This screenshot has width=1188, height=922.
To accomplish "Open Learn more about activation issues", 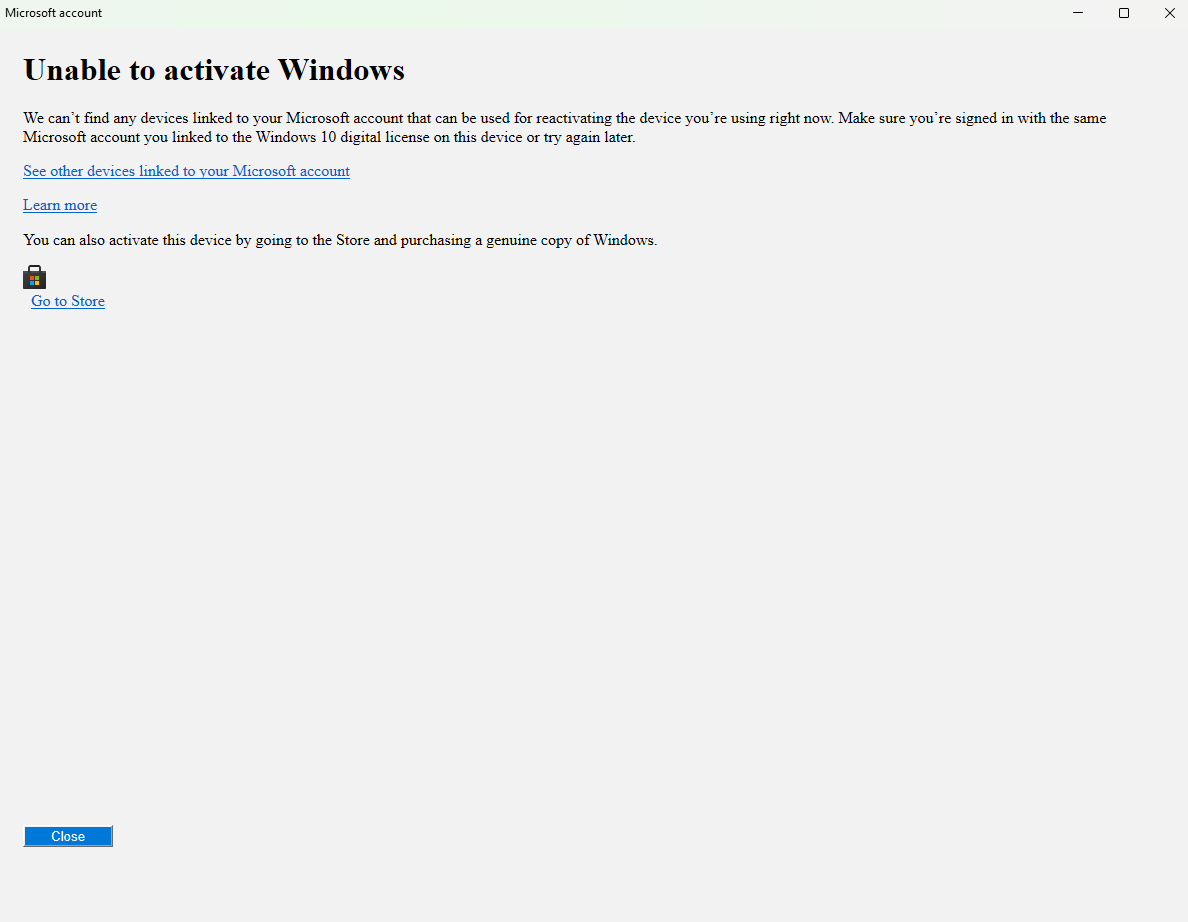I will [x=59, y=205].
